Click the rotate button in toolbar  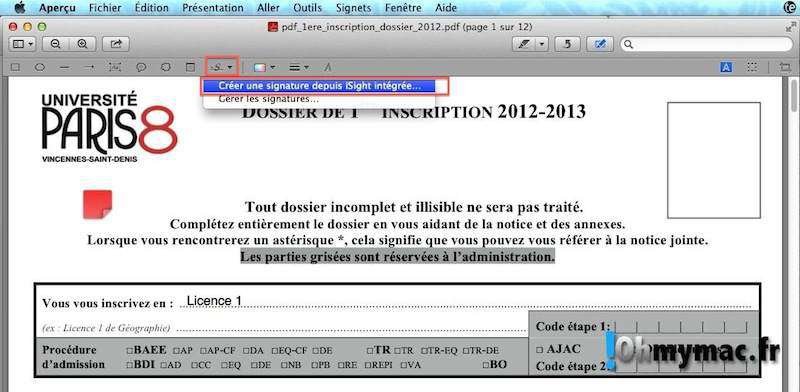coord(567,44)
